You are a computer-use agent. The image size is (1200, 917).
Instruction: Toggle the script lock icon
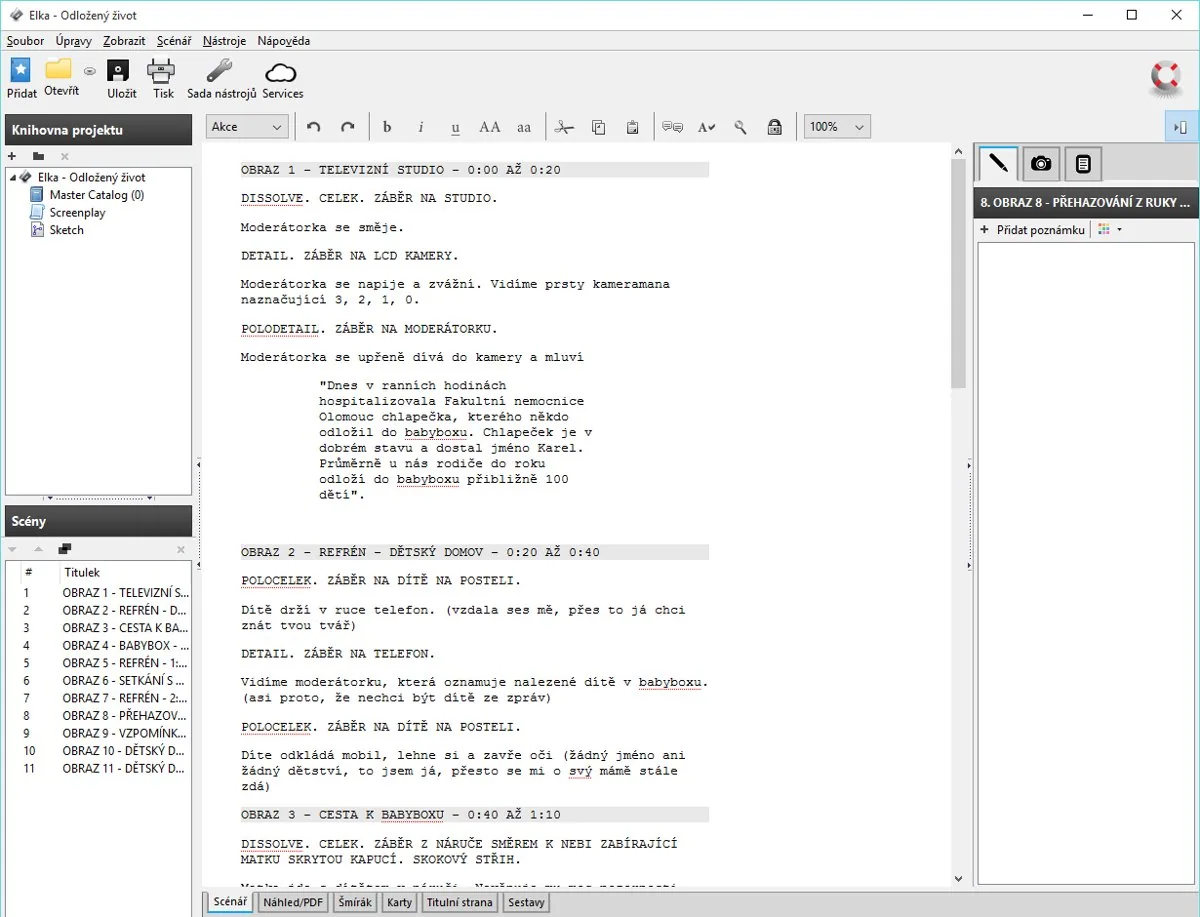click(x=774, y=127)
